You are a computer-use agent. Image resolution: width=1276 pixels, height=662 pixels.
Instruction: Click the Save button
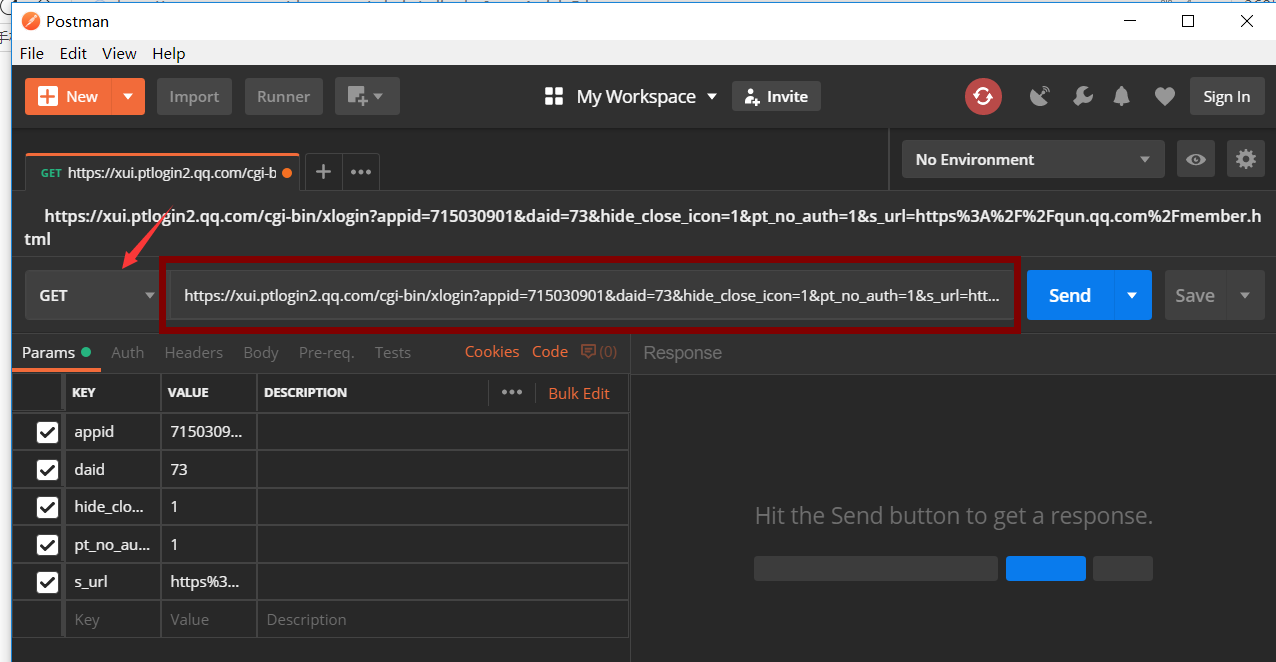point(1195,295)
